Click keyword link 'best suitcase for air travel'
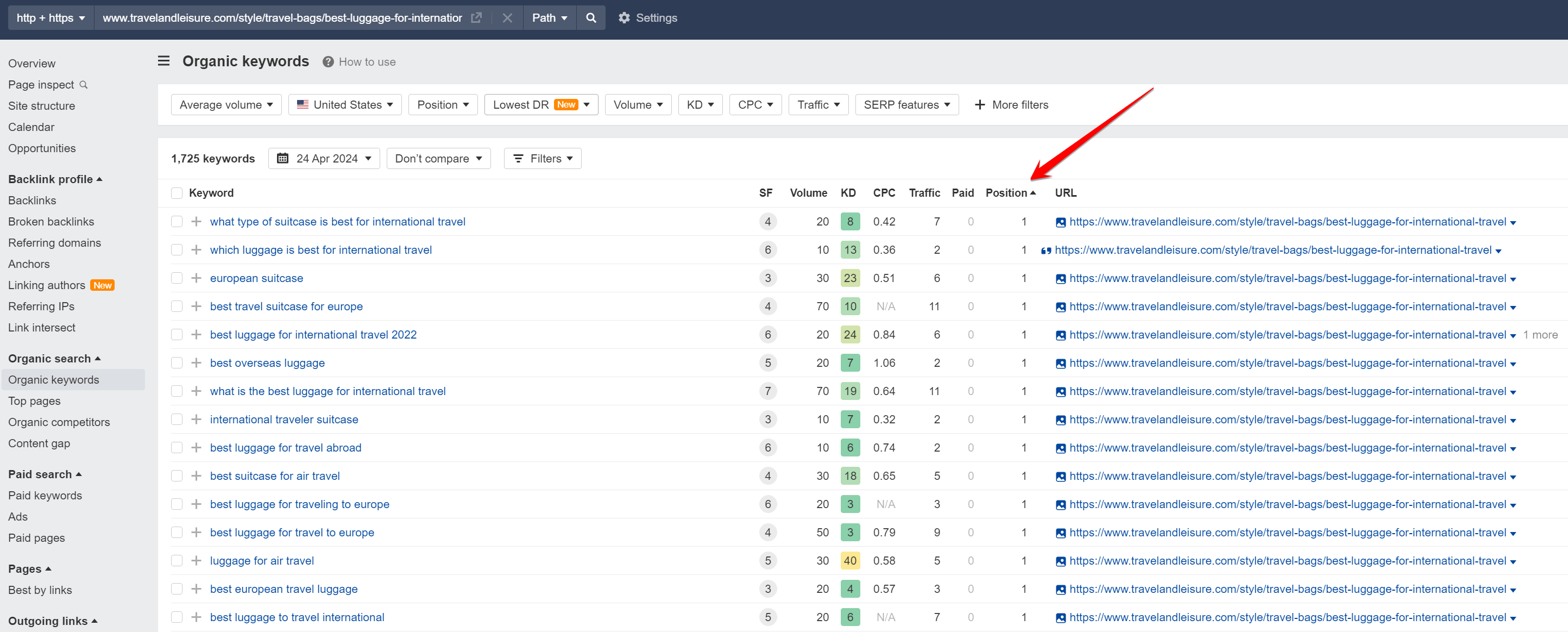Screen dimensions: 1568x632 tap(274, 476)
